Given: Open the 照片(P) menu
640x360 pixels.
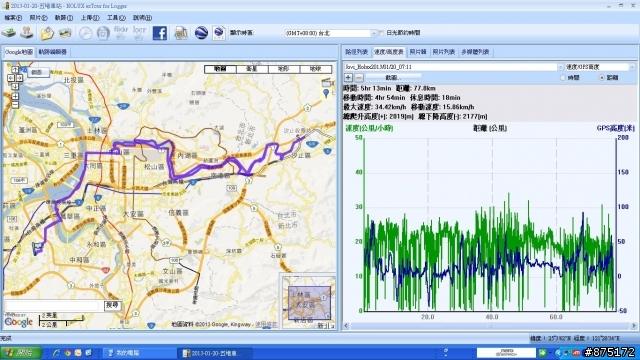Looking at the screenshot, I should point(38,18).
